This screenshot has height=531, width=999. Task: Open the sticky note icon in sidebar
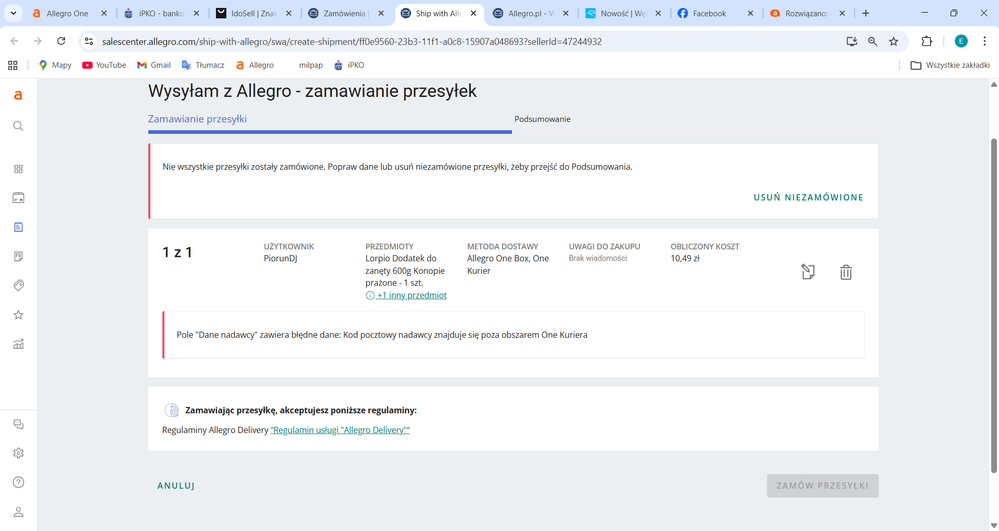[x=18, y=256]
